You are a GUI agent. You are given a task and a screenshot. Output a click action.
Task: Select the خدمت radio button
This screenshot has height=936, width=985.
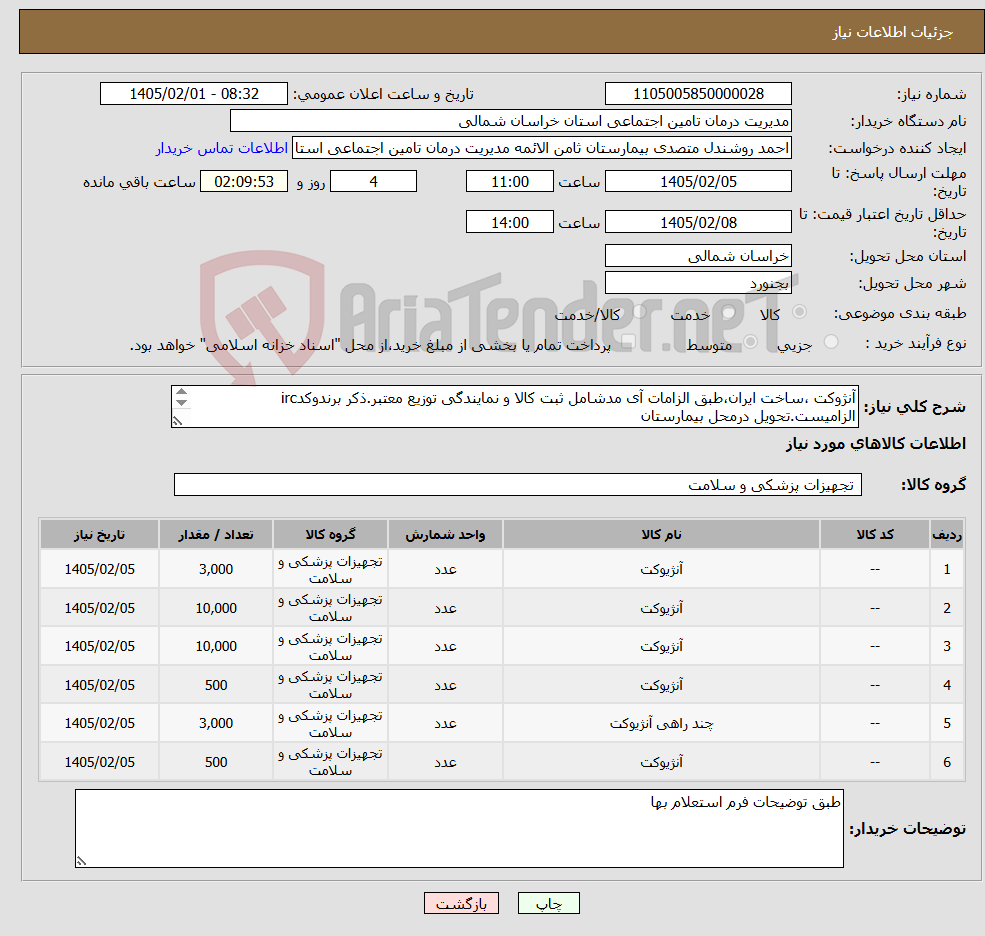click(x=729, y=312)
